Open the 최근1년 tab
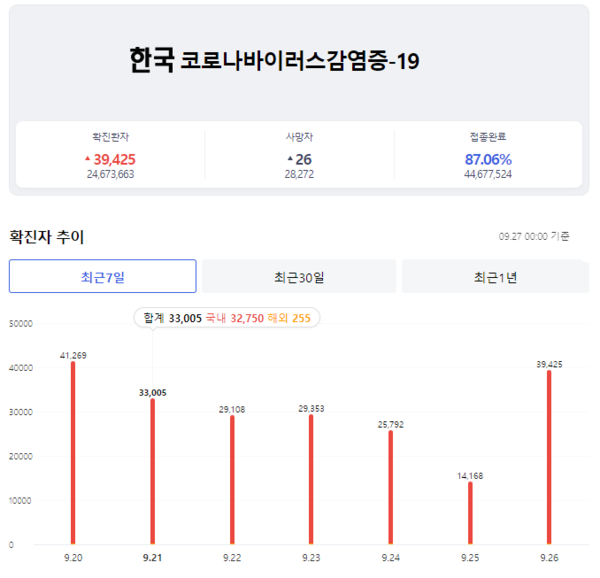The width and height of the screenshot is (600, 578). click(x=495, y=276)
